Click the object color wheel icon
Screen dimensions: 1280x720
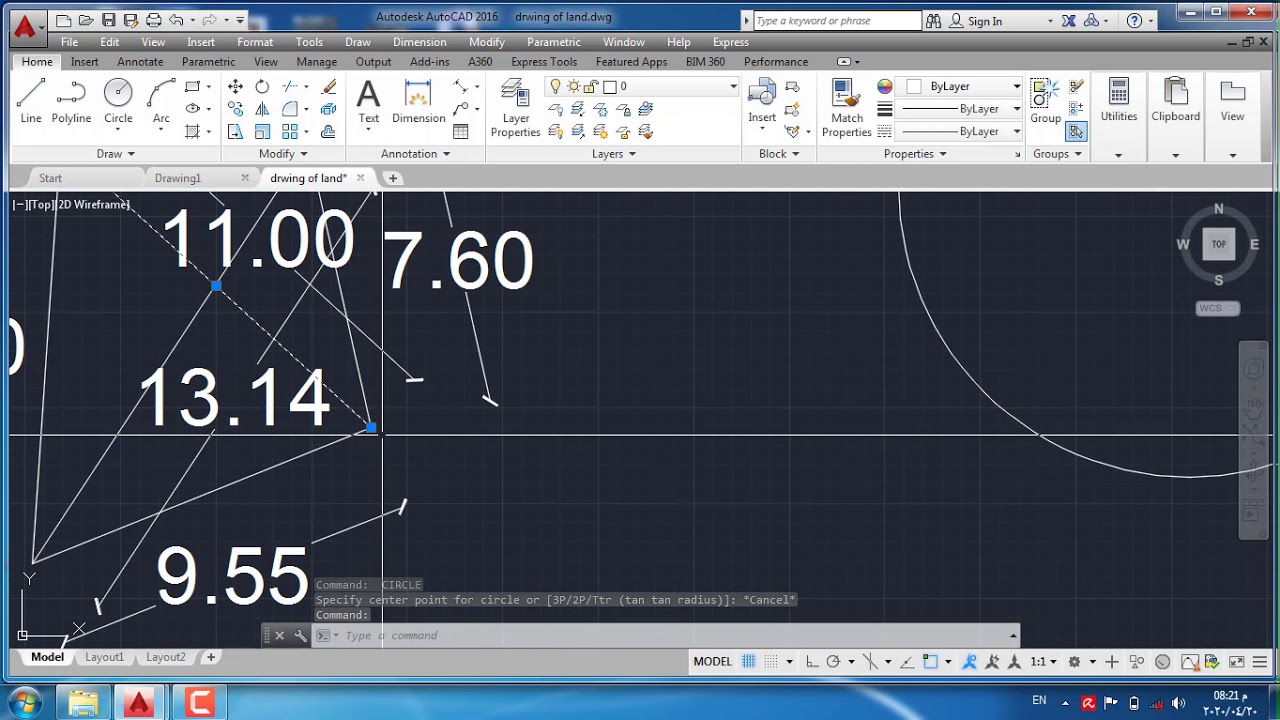pos(884,86)
